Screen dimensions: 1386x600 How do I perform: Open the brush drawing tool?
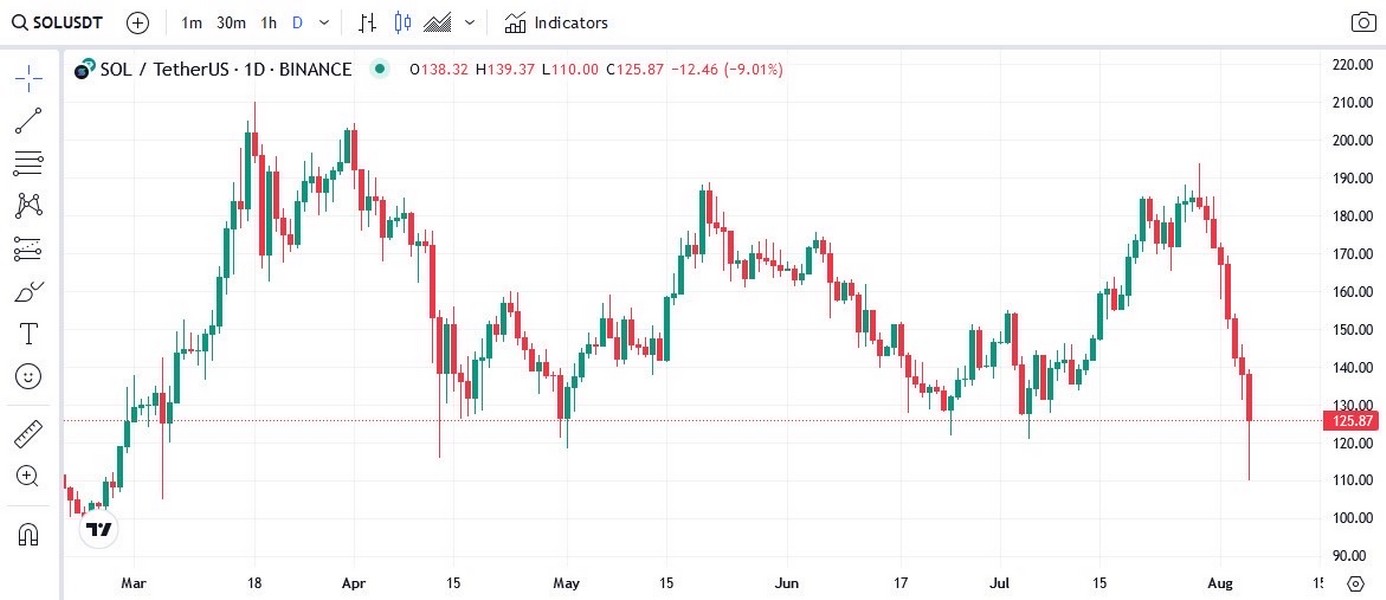(28, 292)
